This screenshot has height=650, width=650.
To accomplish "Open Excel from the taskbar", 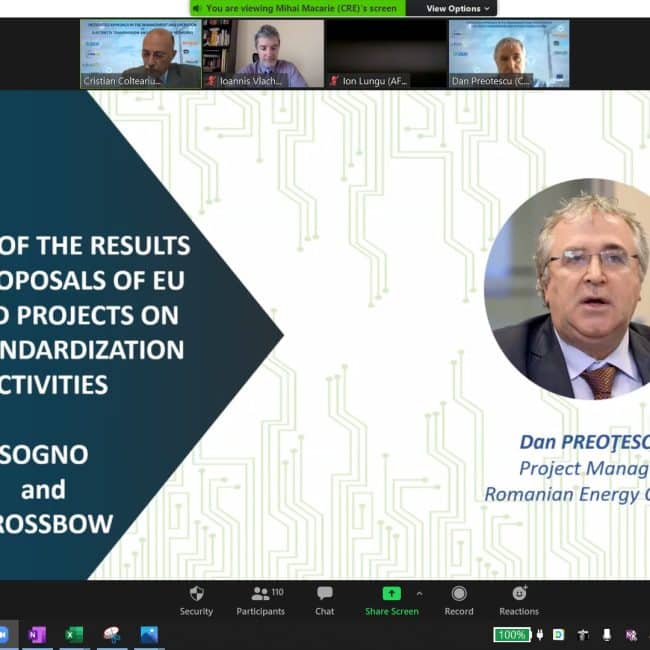I will [x=74, y=635].
